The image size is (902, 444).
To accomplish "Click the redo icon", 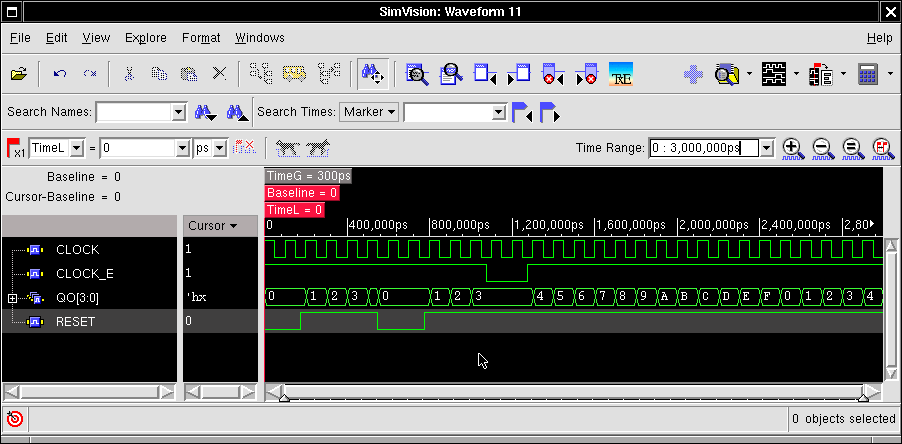I will [x=90, y=74].
